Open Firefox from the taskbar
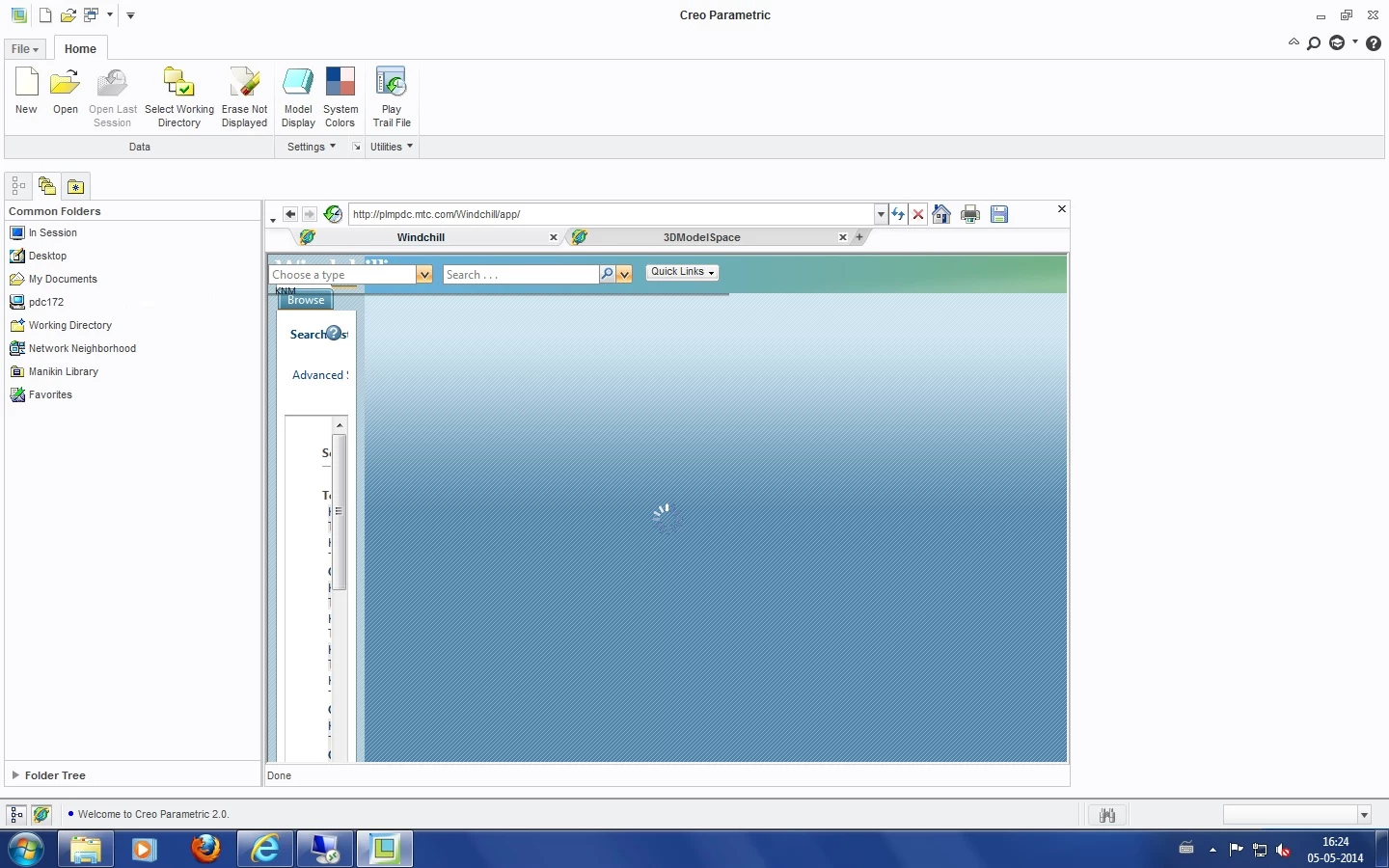Image resolution: width=1389 pixels, height=868 pixels. pyautogui.click(x=204, y=850)
